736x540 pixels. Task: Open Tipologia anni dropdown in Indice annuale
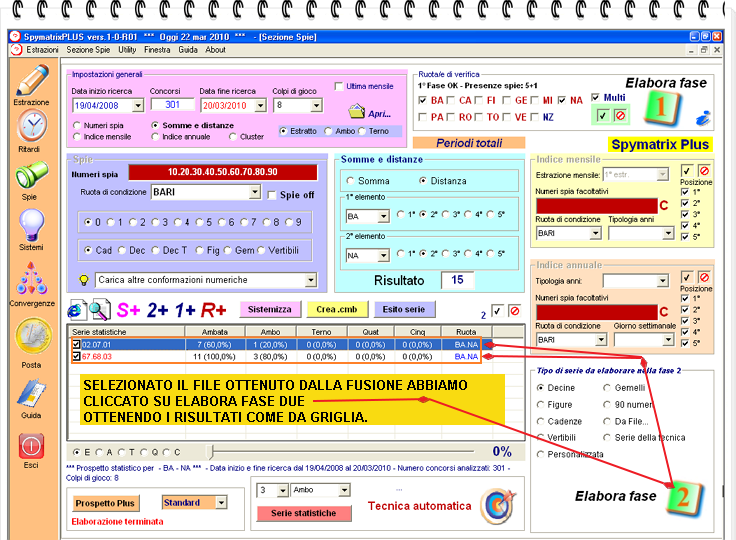tap(663, 281)
